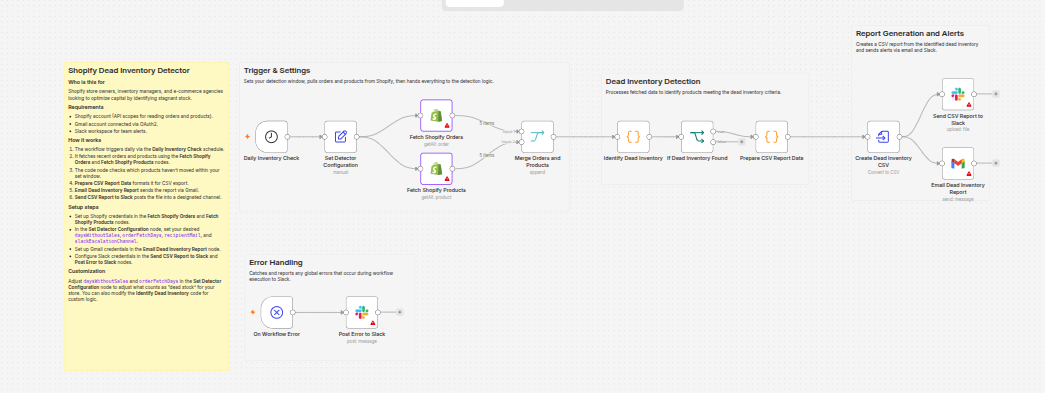Click the Dead Inventory Detection section heading
The width and height of the screenshot is (1045, 393).
[653, 81]
